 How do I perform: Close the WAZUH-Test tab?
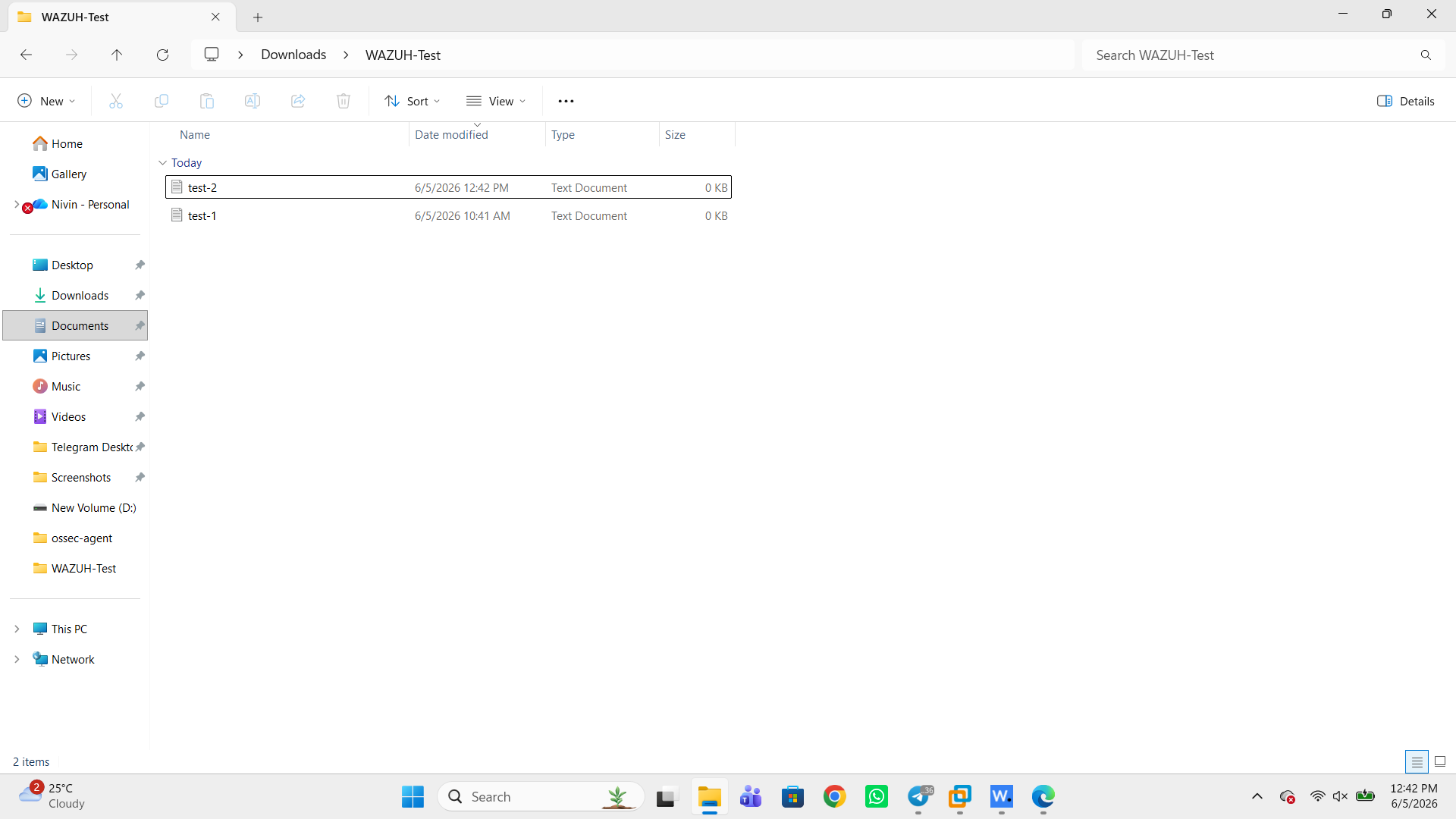[x=215, y=17]
